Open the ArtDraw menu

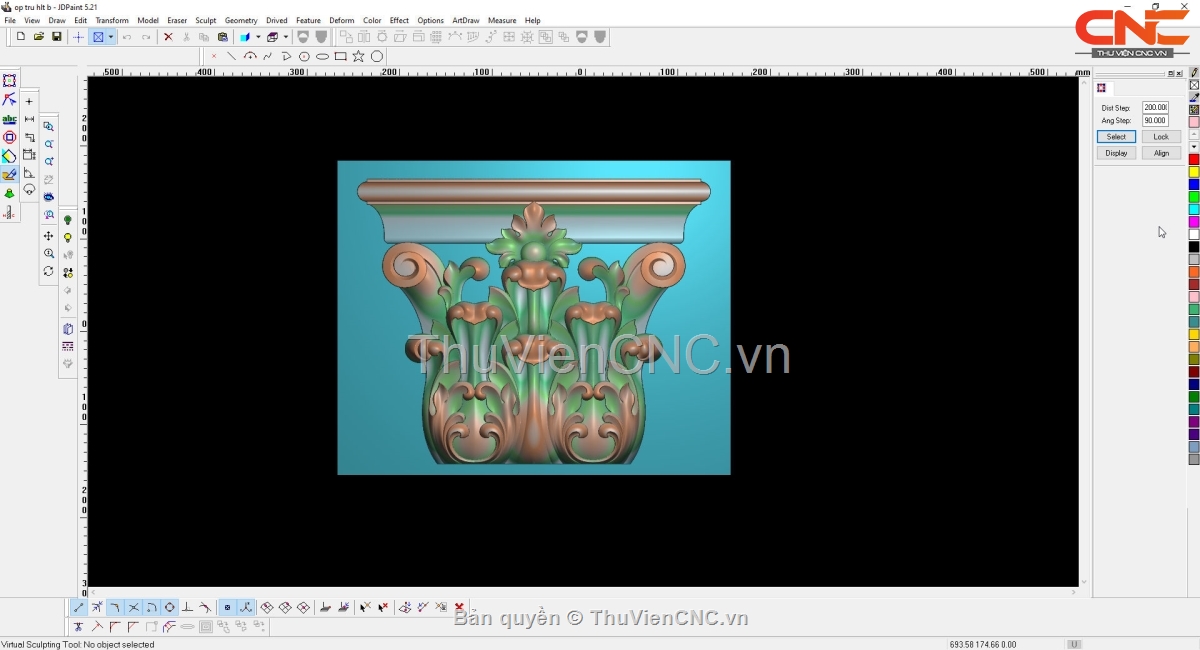[465, 20]
